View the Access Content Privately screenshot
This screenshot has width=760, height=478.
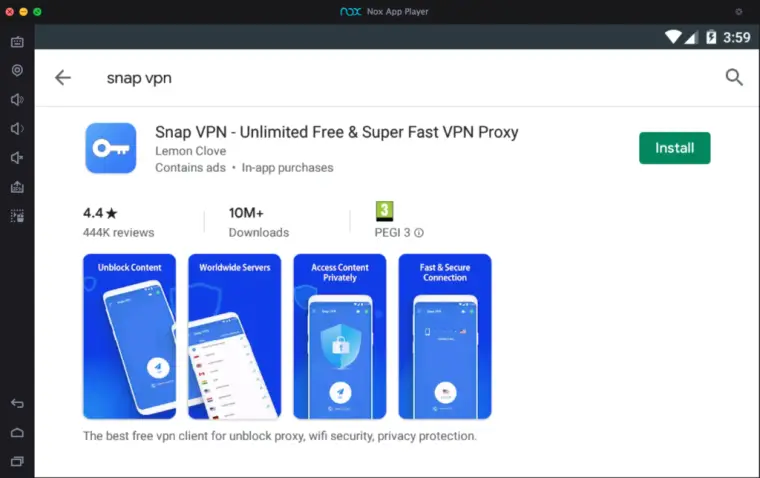[340, 336]
